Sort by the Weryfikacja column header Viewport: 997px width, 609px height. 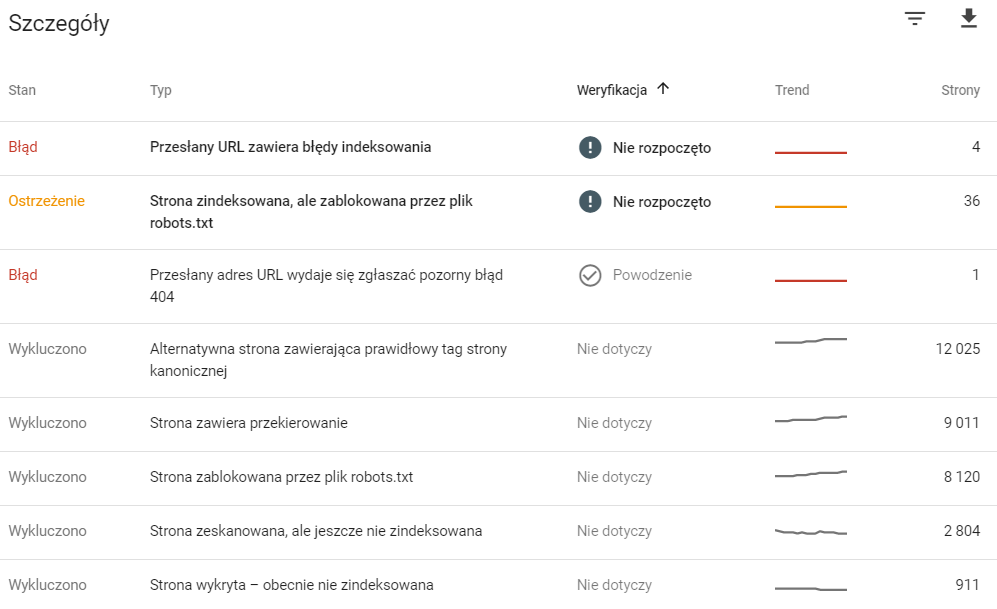click(x=612, y=90)
